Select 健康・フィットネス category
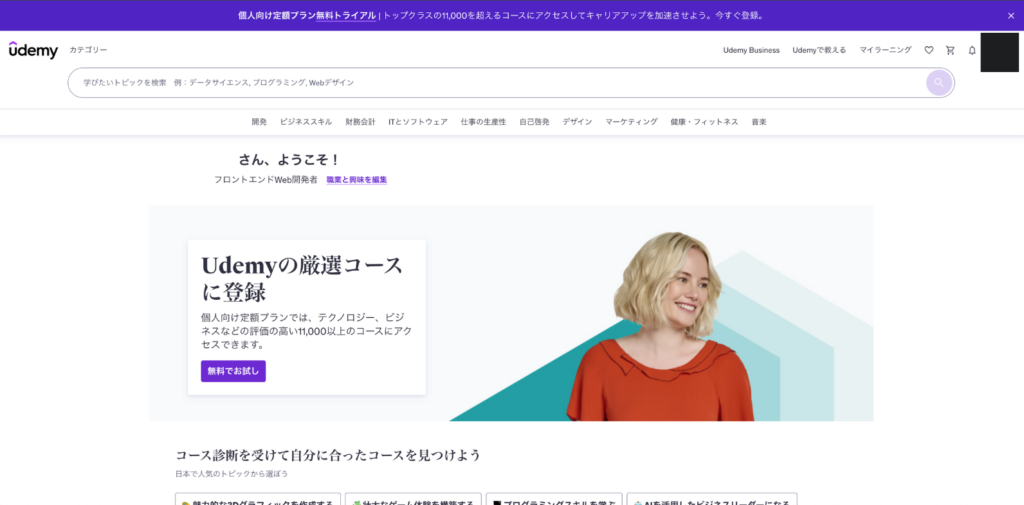 click(704, 122)
